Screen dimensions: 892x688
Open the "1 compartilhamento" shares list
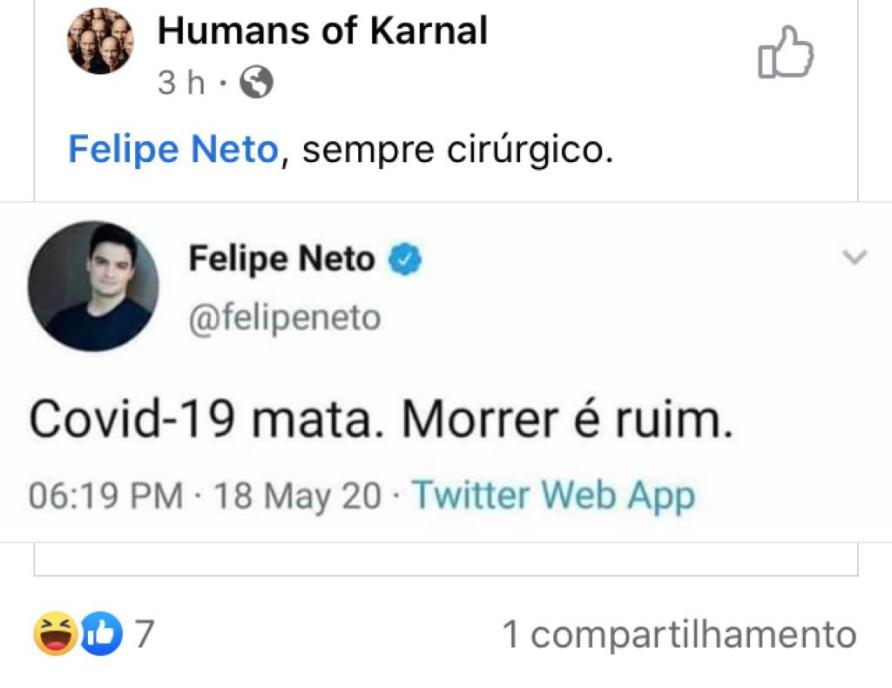(679, 634)
